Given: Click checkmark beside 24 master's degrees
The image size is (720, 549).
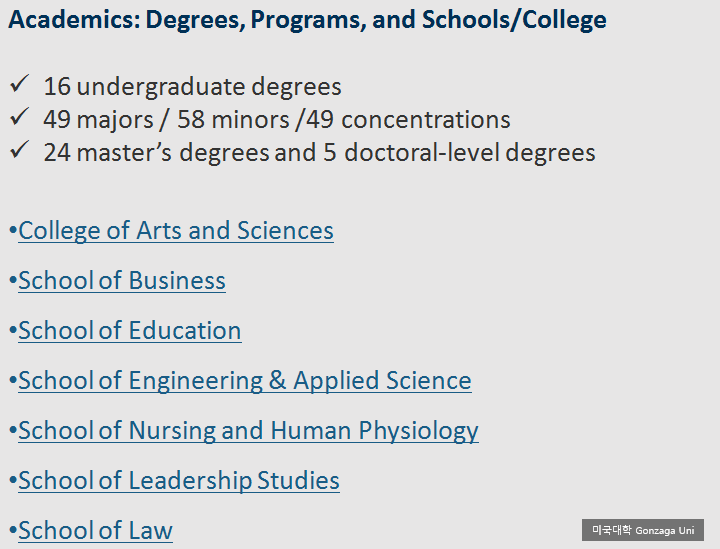Looking at the screenshot, I should 20,152.
